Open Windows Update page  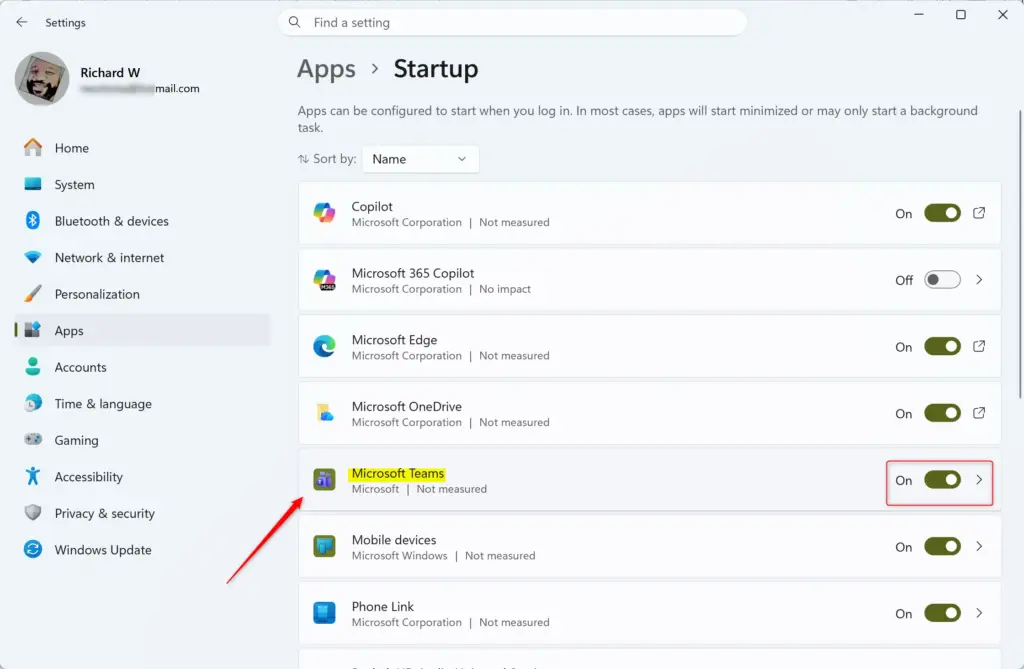point(142,549)
